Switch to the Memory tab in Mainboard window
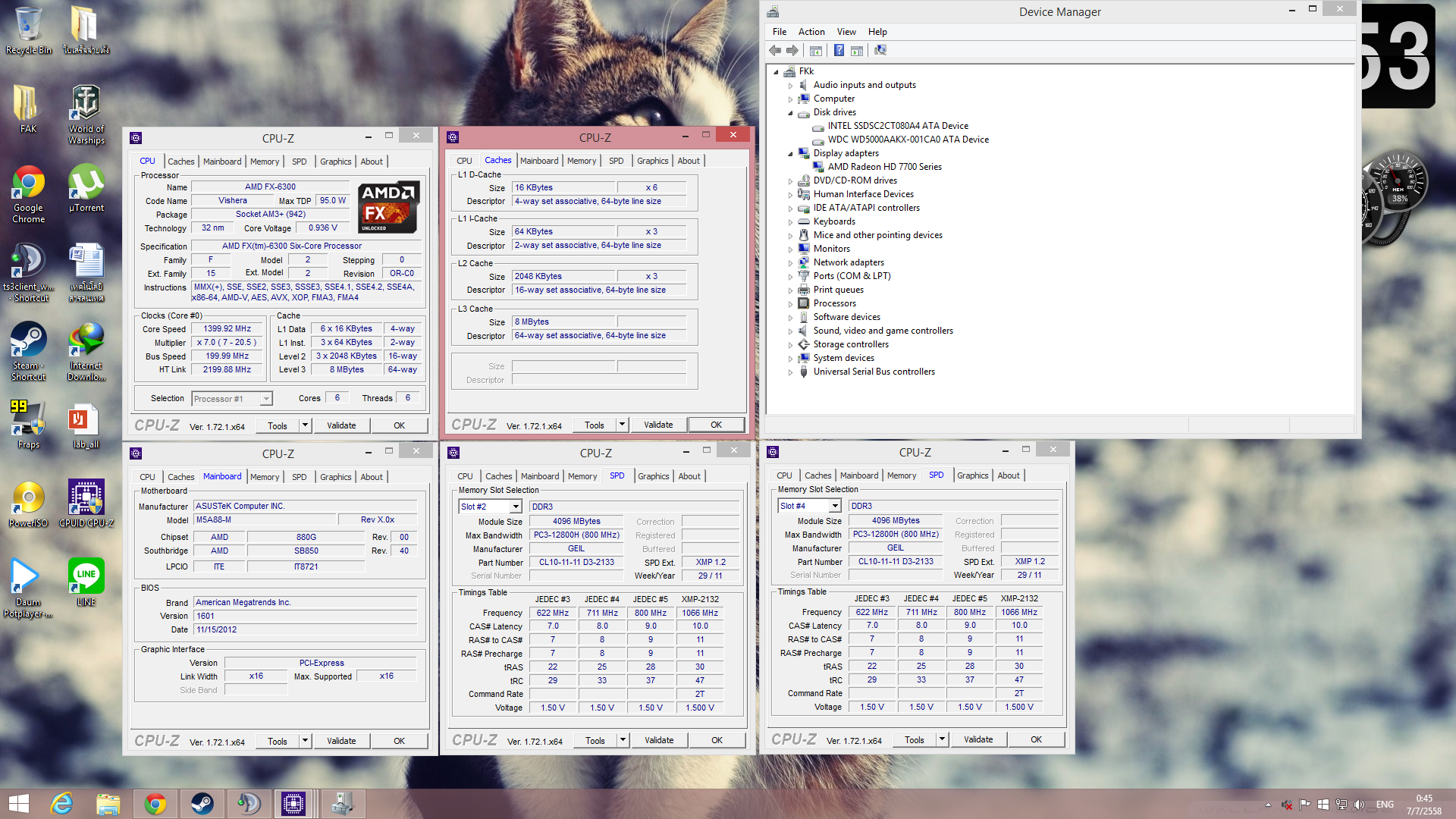The image size is (1456, 819). point(265,477)
